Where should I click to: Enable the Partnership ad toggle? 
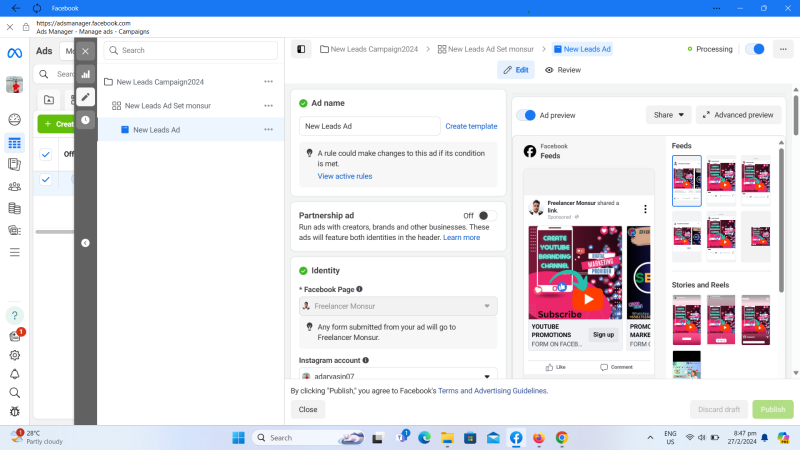tap(487, 216)
